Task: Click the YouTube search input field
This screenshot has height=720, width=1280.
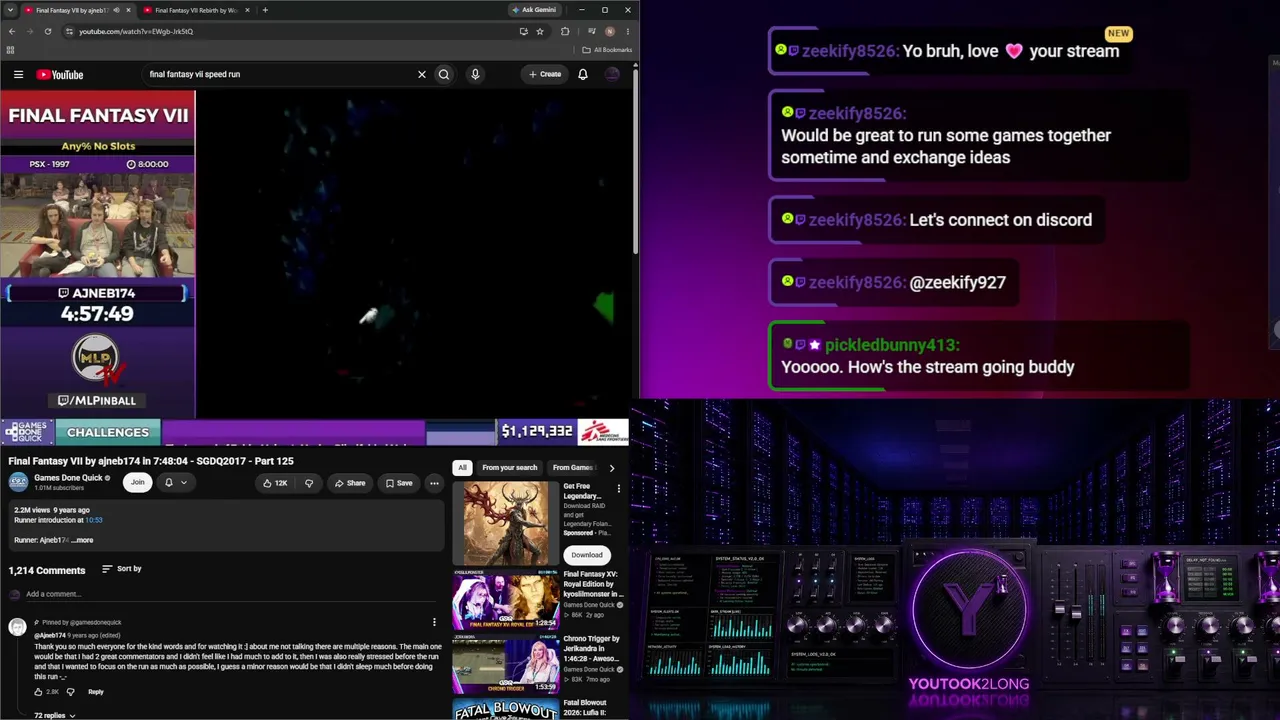Action: tap(280, 74)
